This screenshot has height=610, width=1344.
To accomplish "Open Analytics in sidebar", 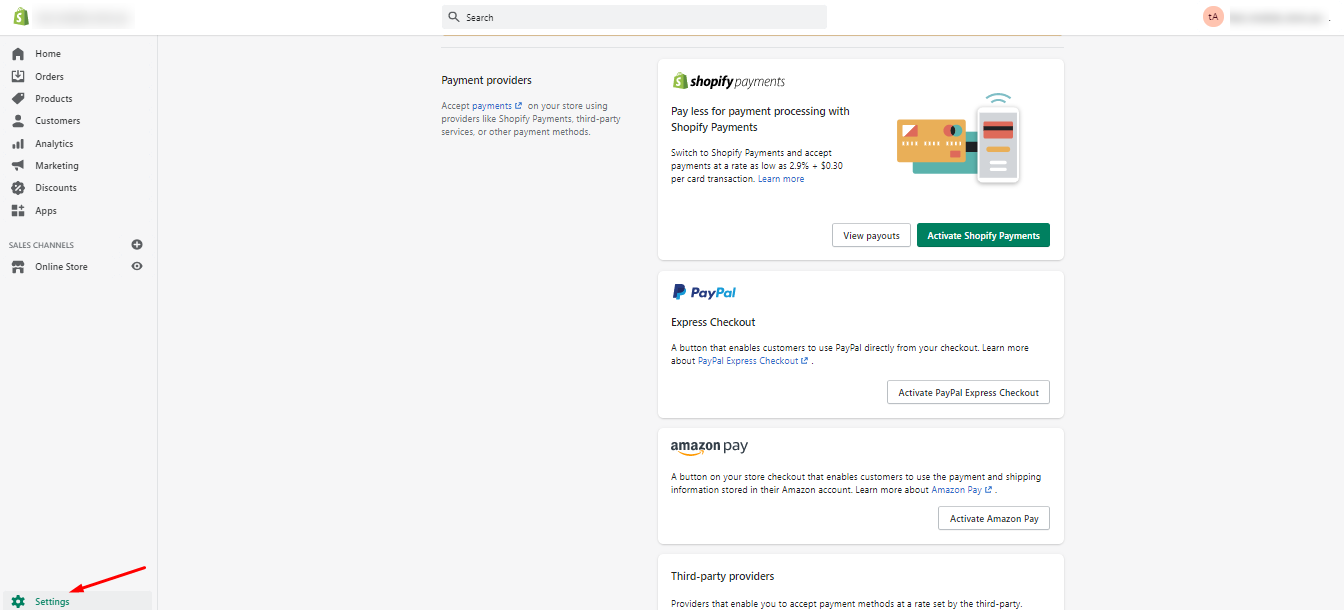I will tap(54, 143).
